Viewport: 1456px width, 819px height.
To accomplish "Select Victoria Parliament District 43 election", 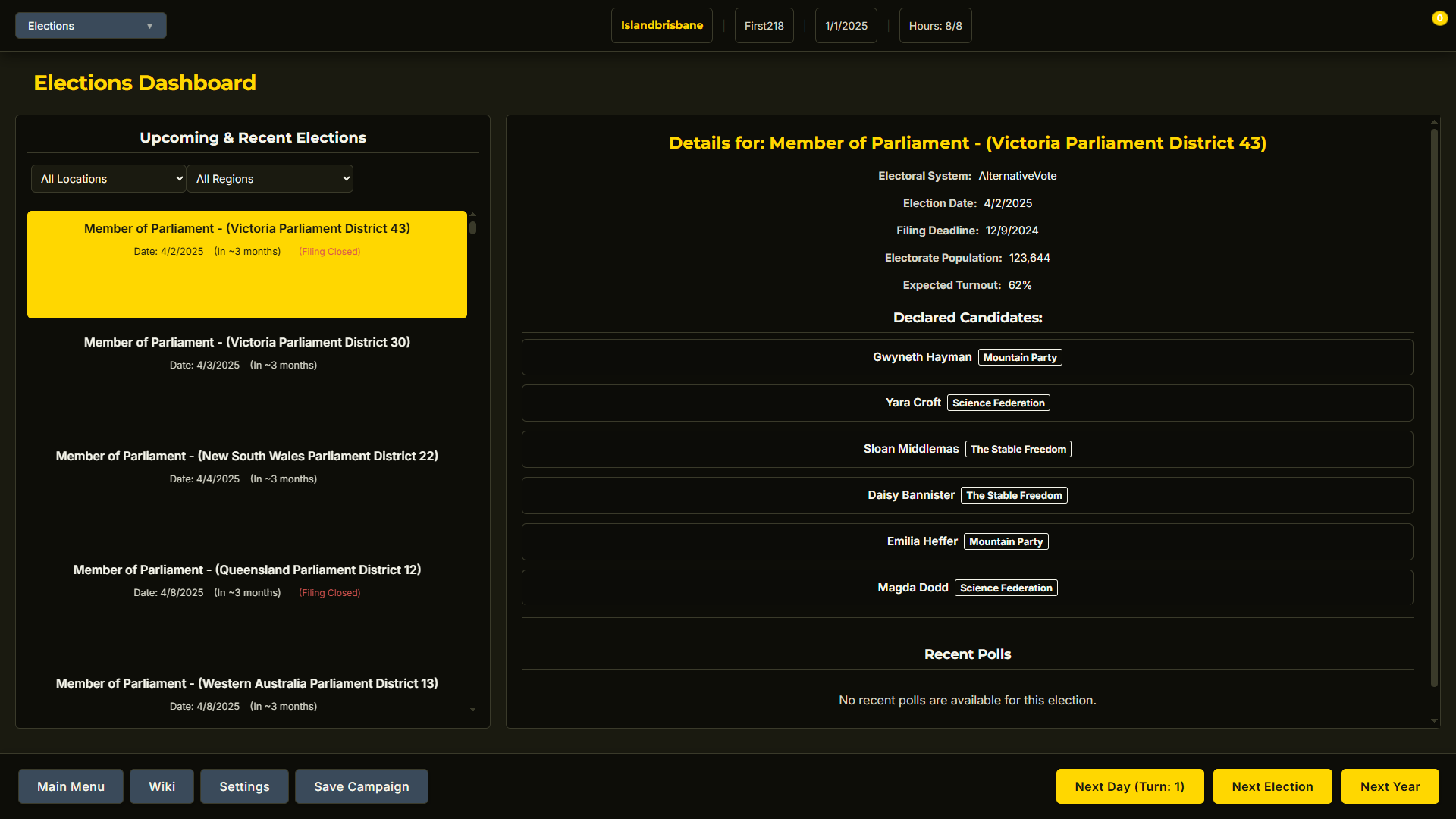I will pos(247,264).
